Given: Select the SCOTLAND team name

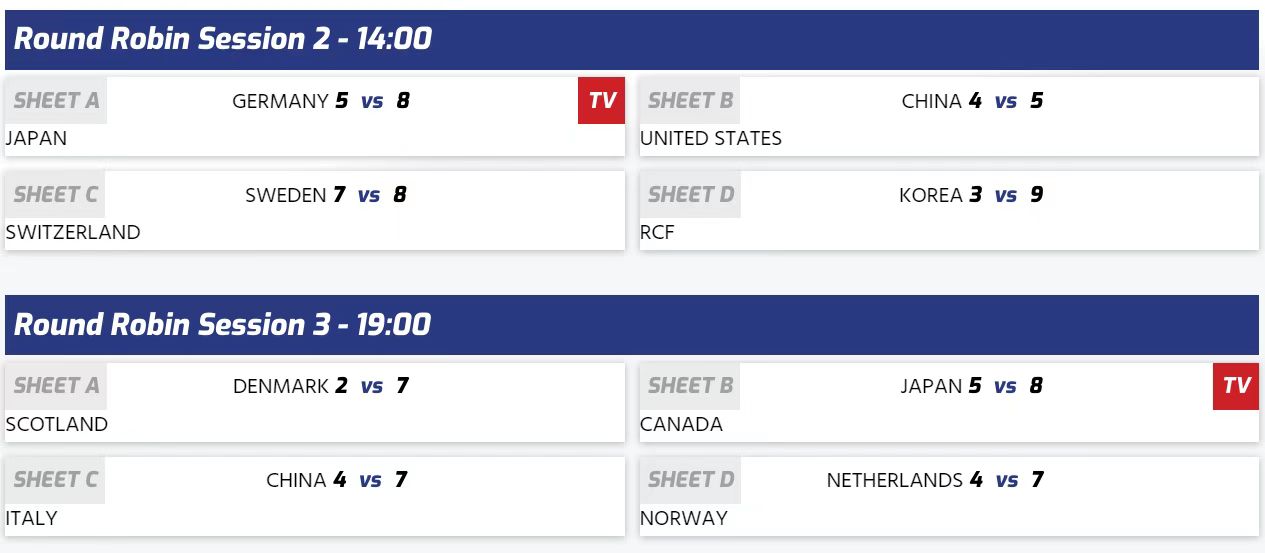Looking at the screenshot, I should (57, 424).
